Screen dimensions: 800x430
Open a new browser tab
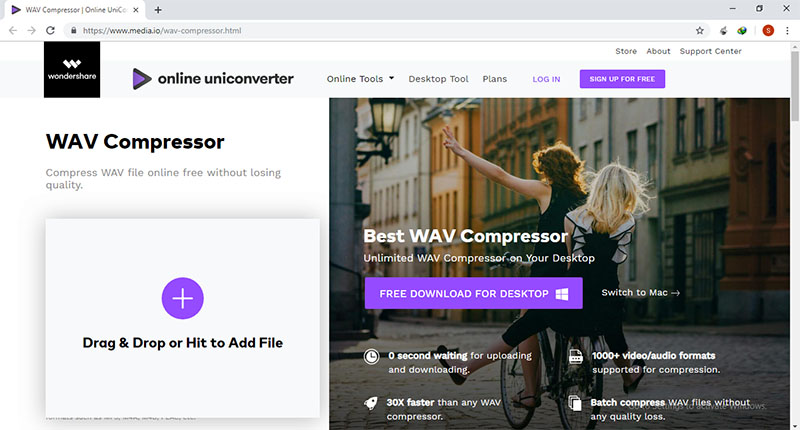158,10
